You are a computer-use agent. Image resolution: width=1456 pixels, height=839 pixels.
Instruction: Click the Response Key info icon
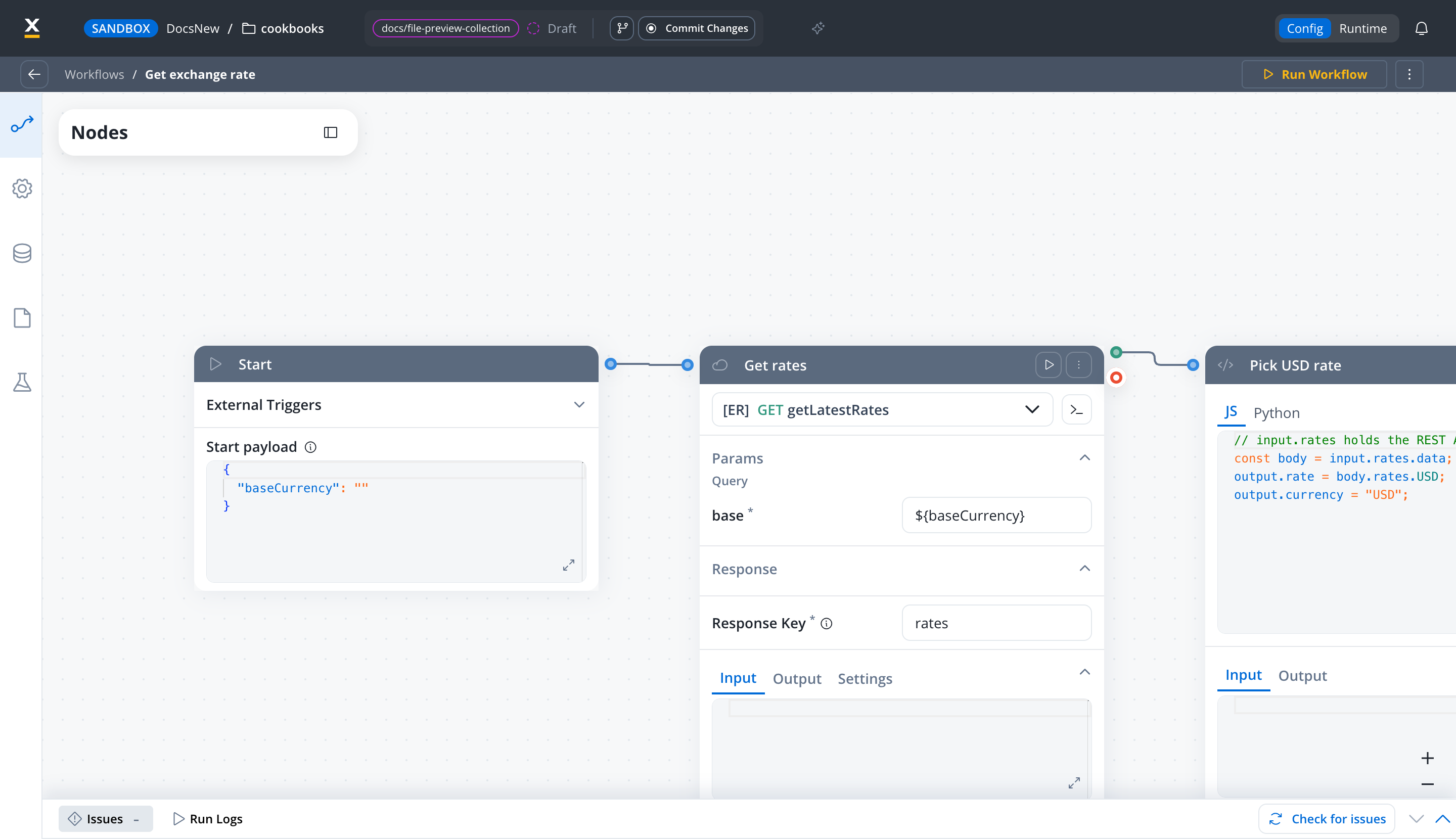[x=826, y=624]
